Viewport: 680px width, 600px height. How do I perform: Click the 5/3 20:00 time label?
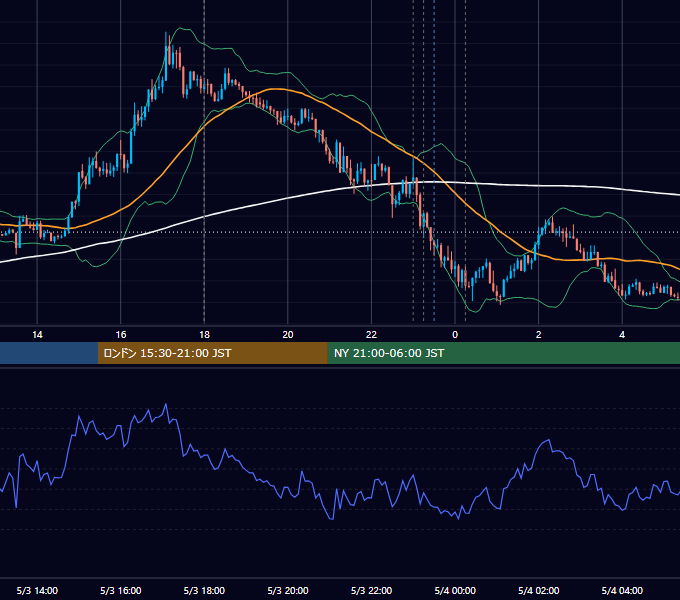click(x=288, y=590)
